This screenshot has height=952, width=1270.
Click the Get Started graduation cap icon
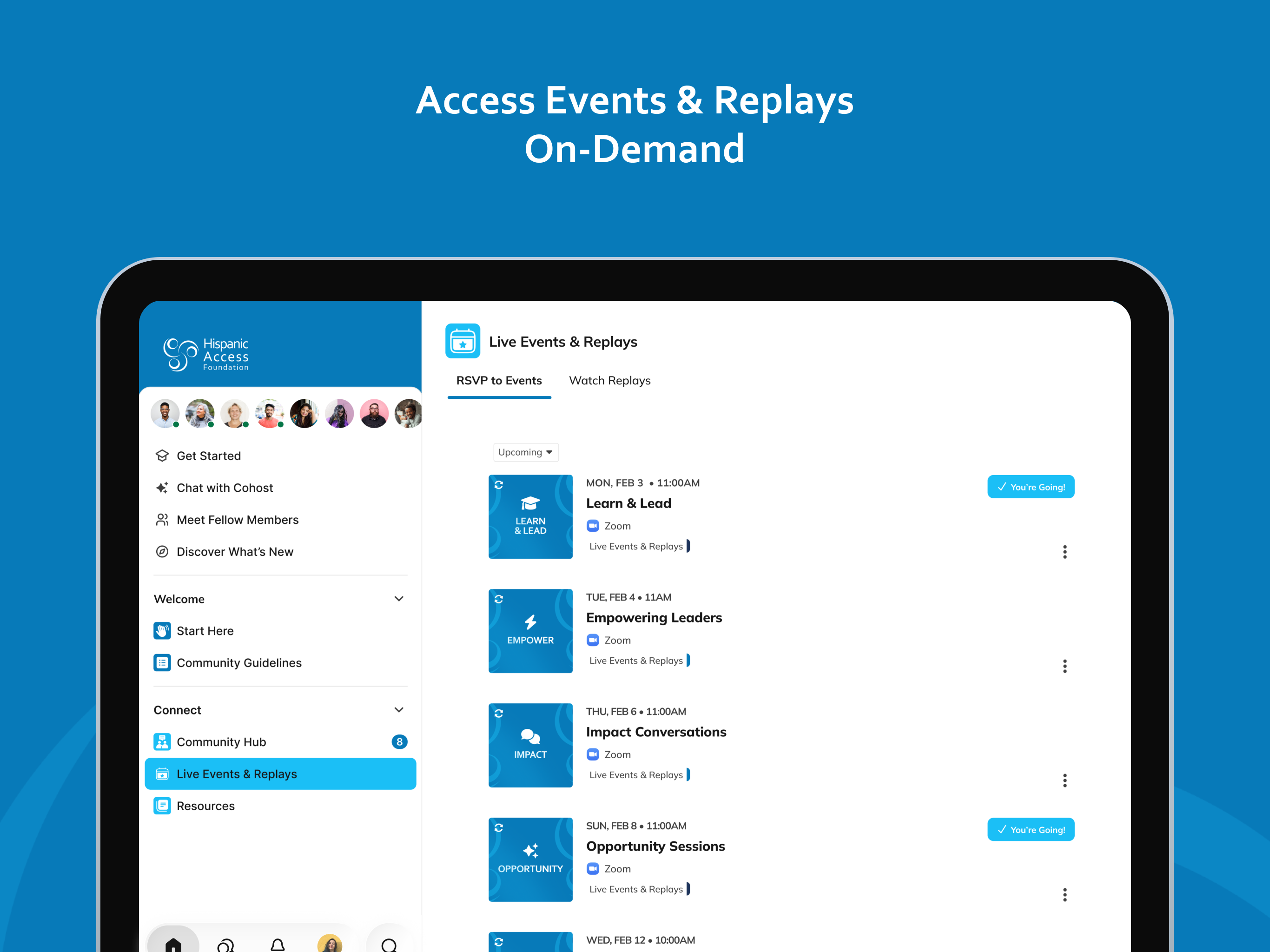(x=162, y=456)
